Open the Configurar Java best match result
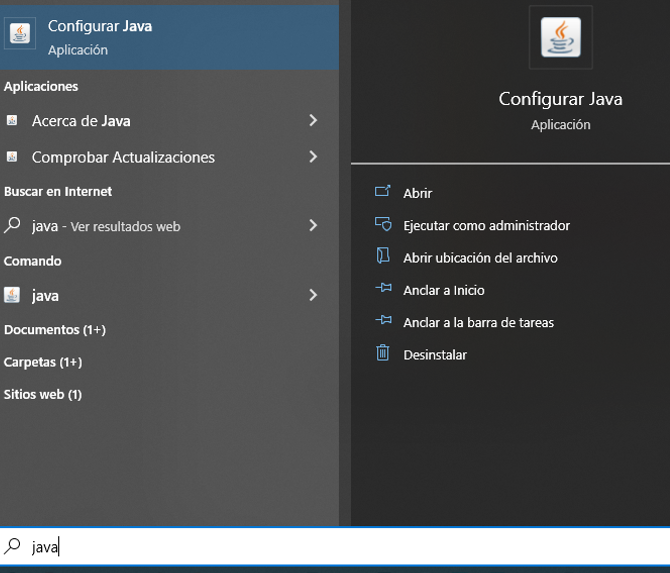Image resolution: width=670 pixels, height=573 pixels. click(x=169, y=37)
